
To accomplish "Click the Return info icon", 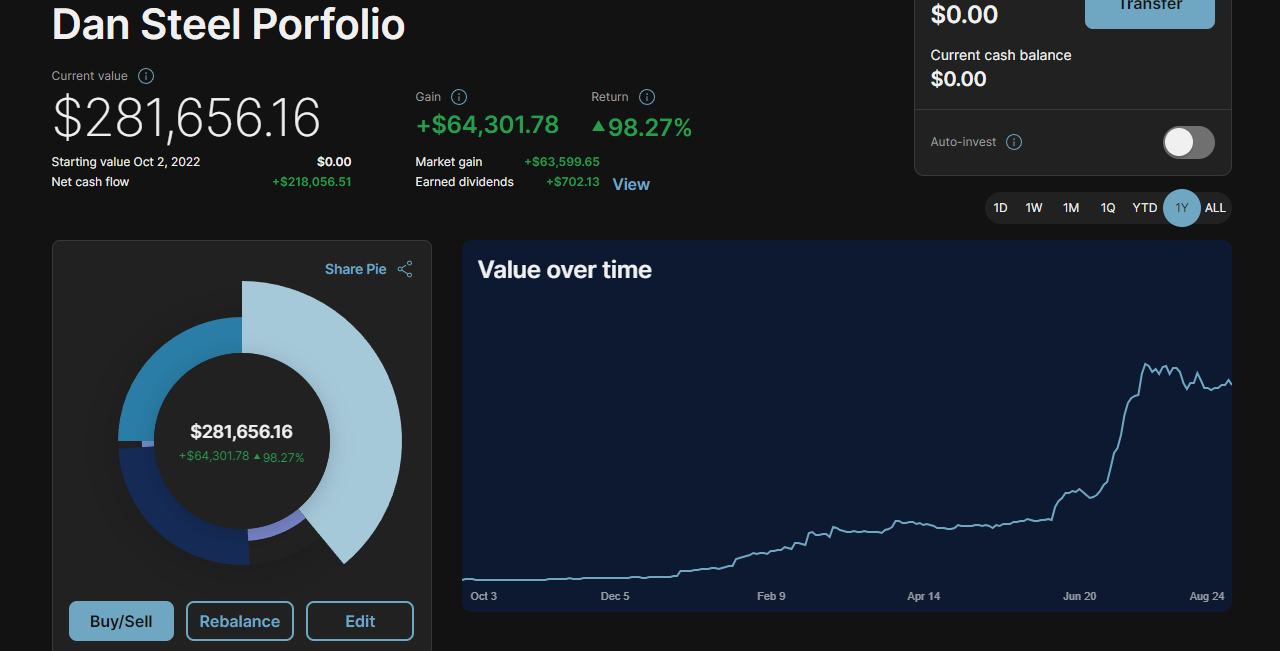I will coord(647,97).
